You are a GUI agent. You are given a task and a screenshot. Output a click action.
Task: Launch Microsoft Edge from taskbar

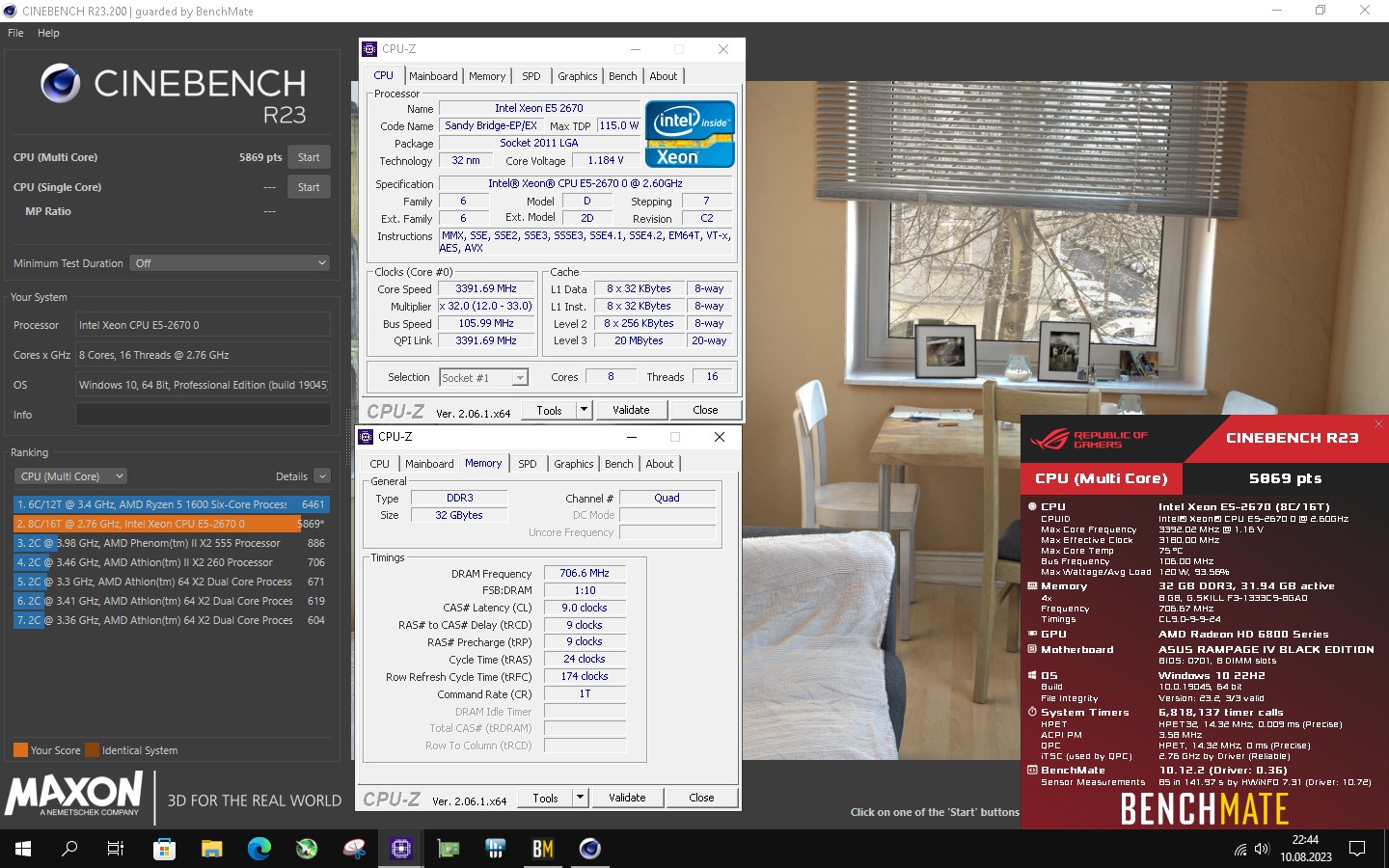click(x=259, y=849)
